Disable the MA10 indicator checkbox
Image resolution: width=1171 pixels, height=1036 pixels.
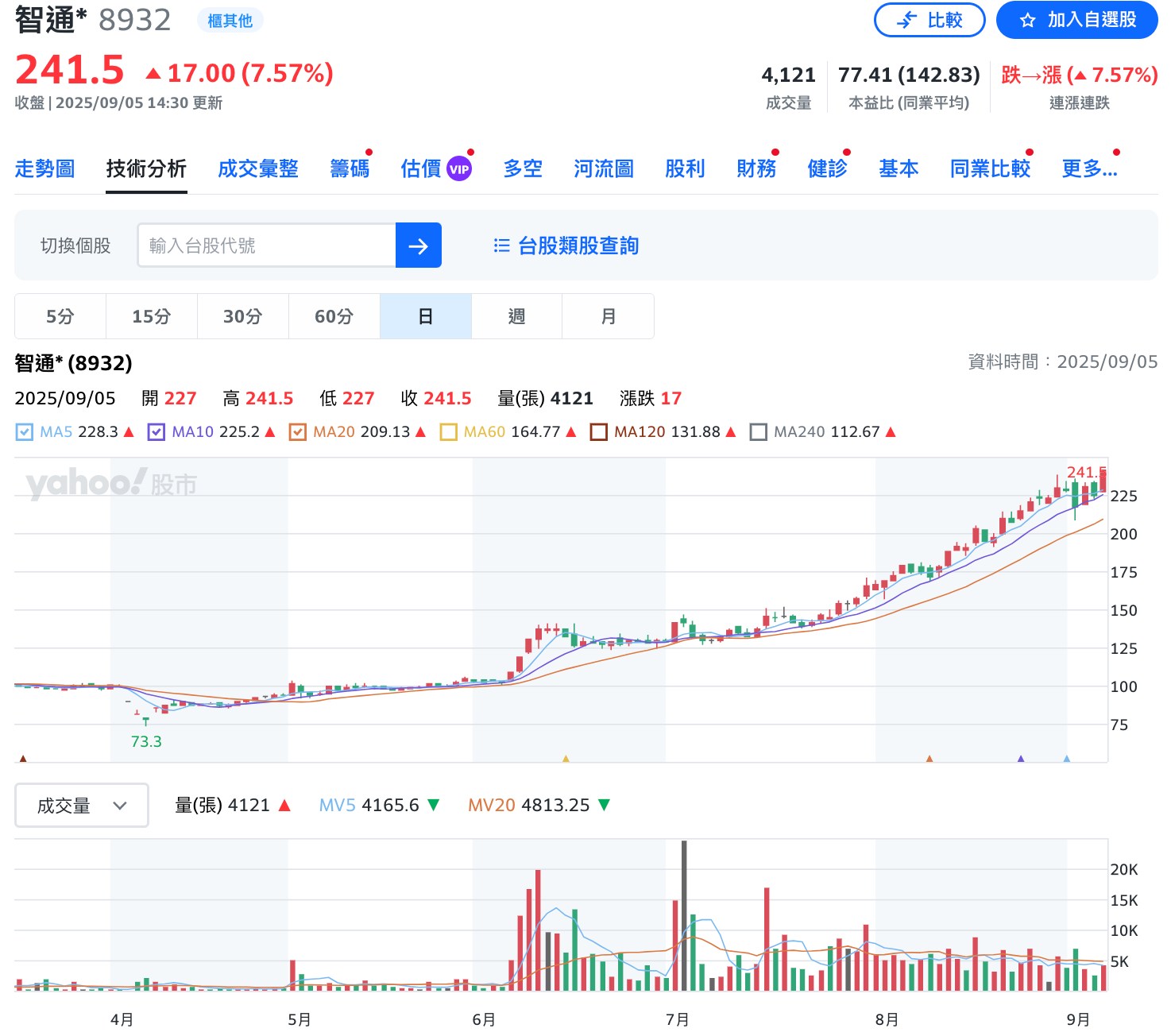[x=156, y=431]
